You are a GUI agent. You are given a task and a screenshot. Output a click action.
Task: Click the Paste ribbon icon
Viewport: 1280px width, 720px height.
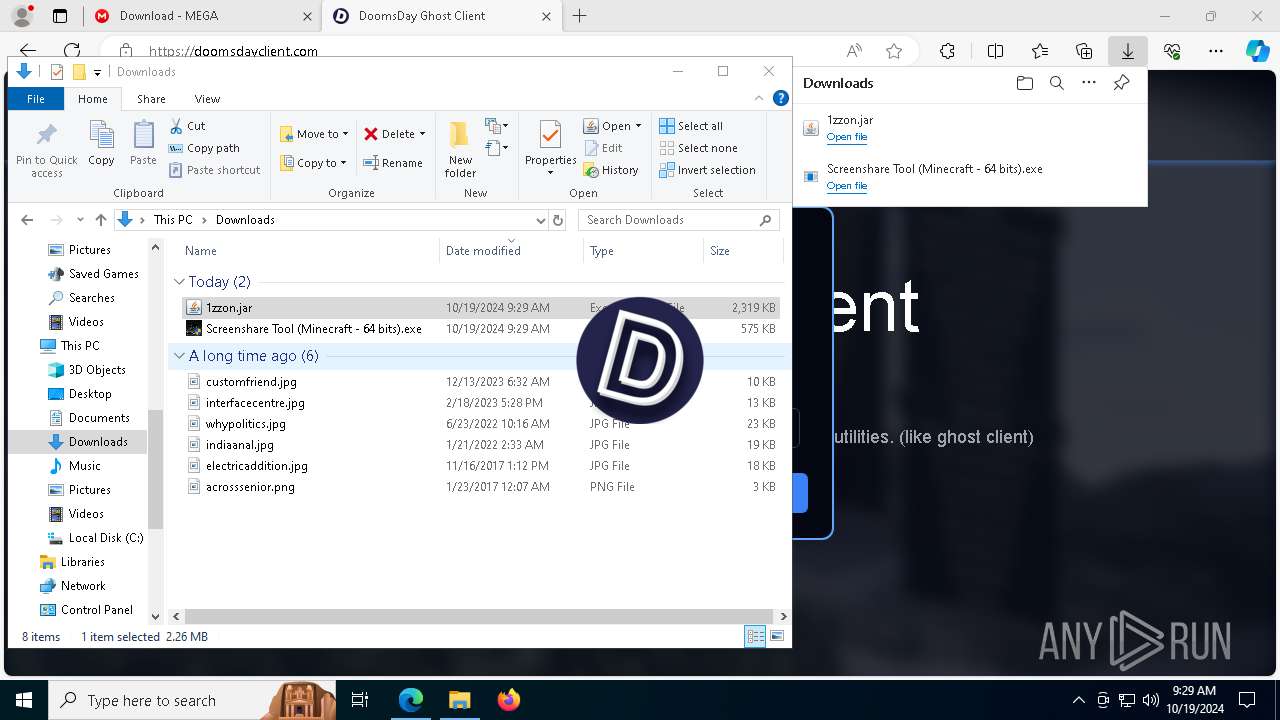pos(143,143)
